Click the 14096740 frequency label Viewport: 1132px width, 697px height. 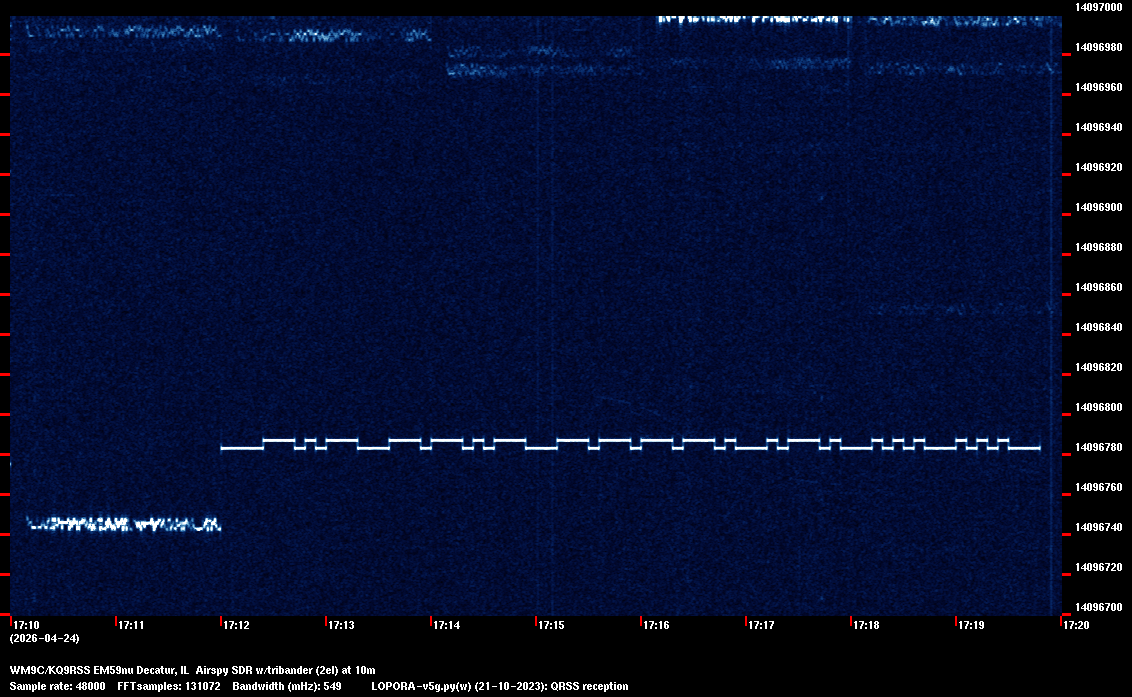[x=1097, y=527]
